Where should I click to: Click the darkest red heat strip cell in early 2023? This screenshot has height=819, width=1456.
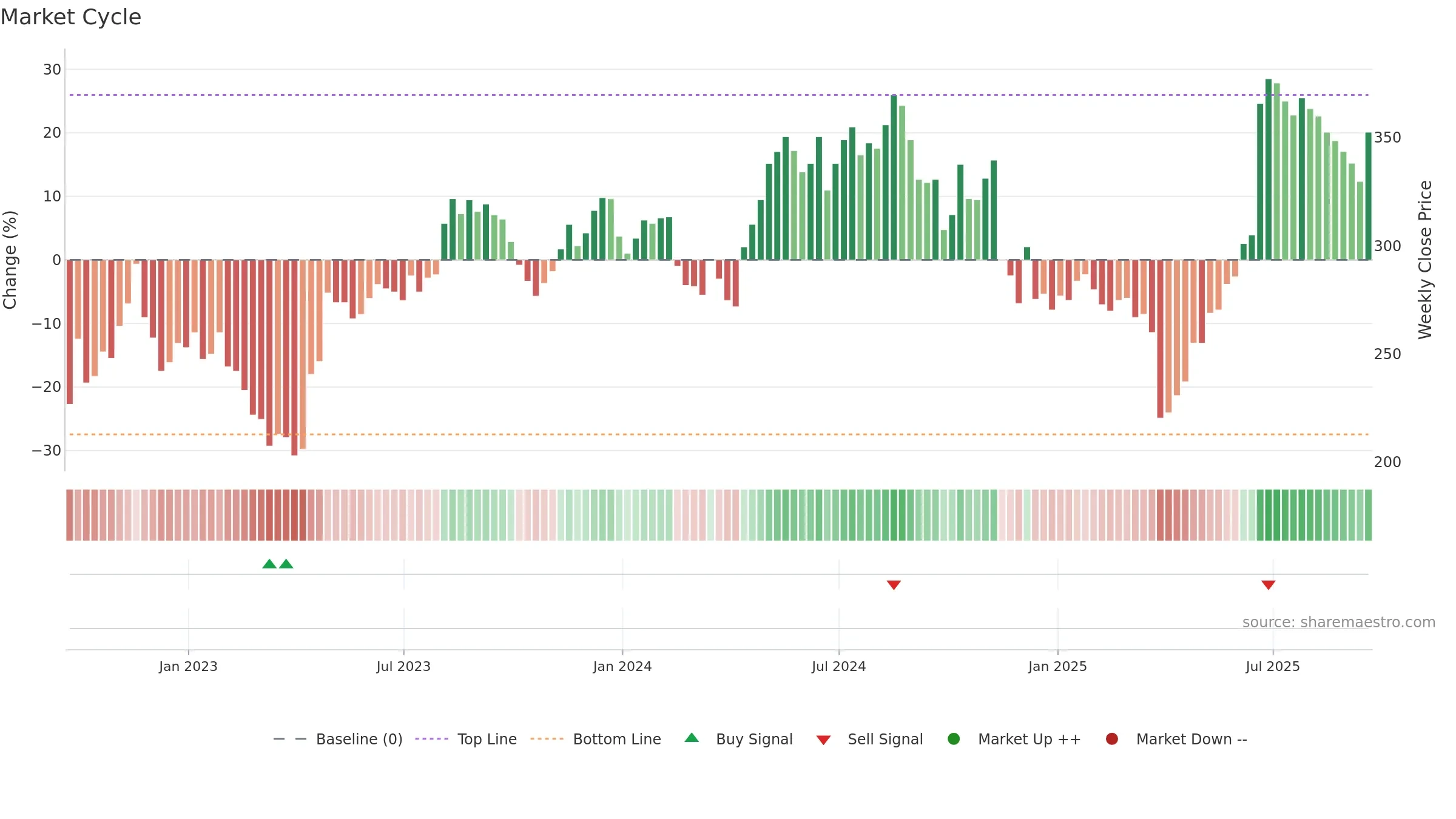coord(294,515)
